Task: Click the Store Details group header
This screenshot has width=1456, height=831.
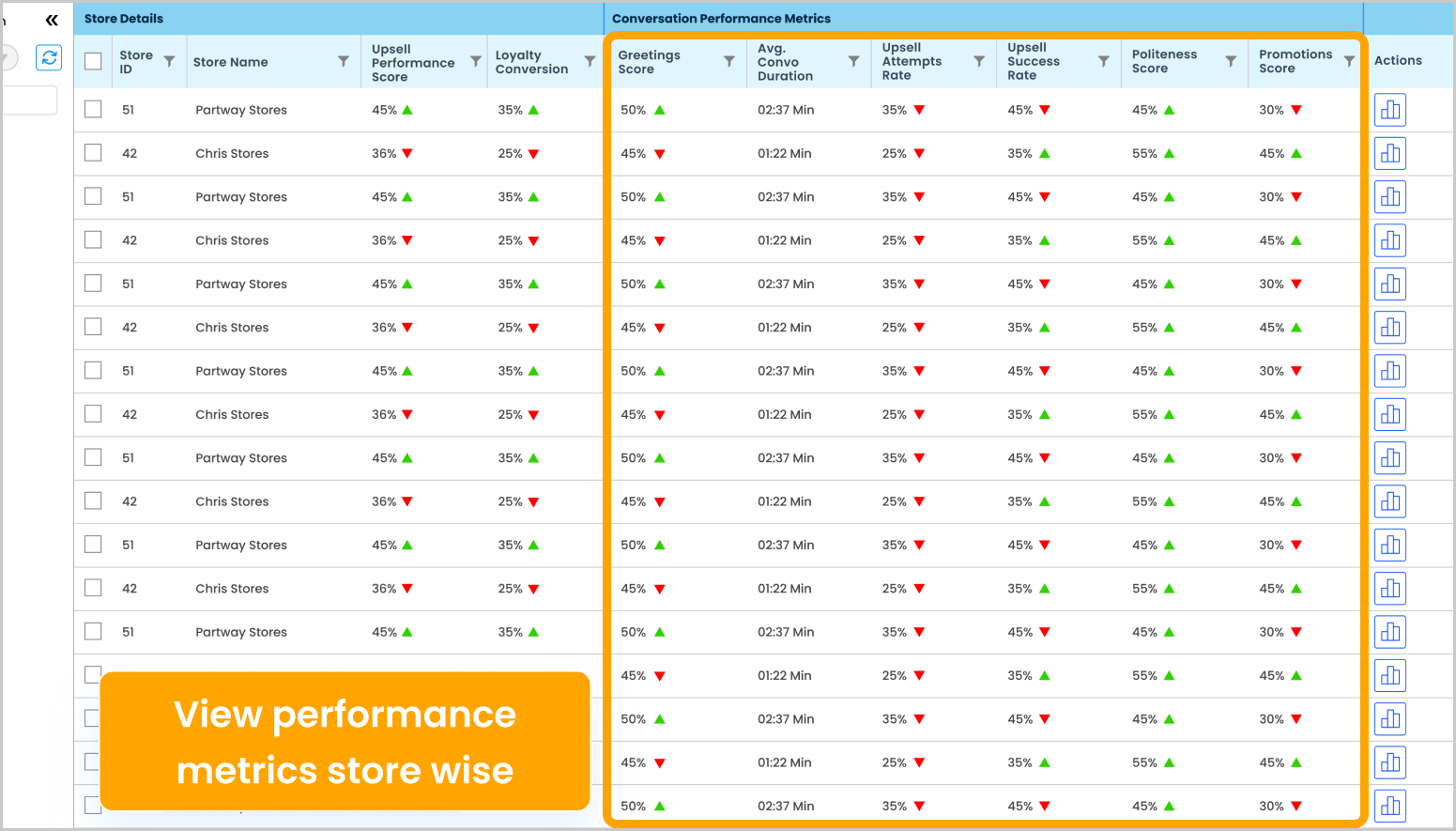Action: click(x=124, y=19)
